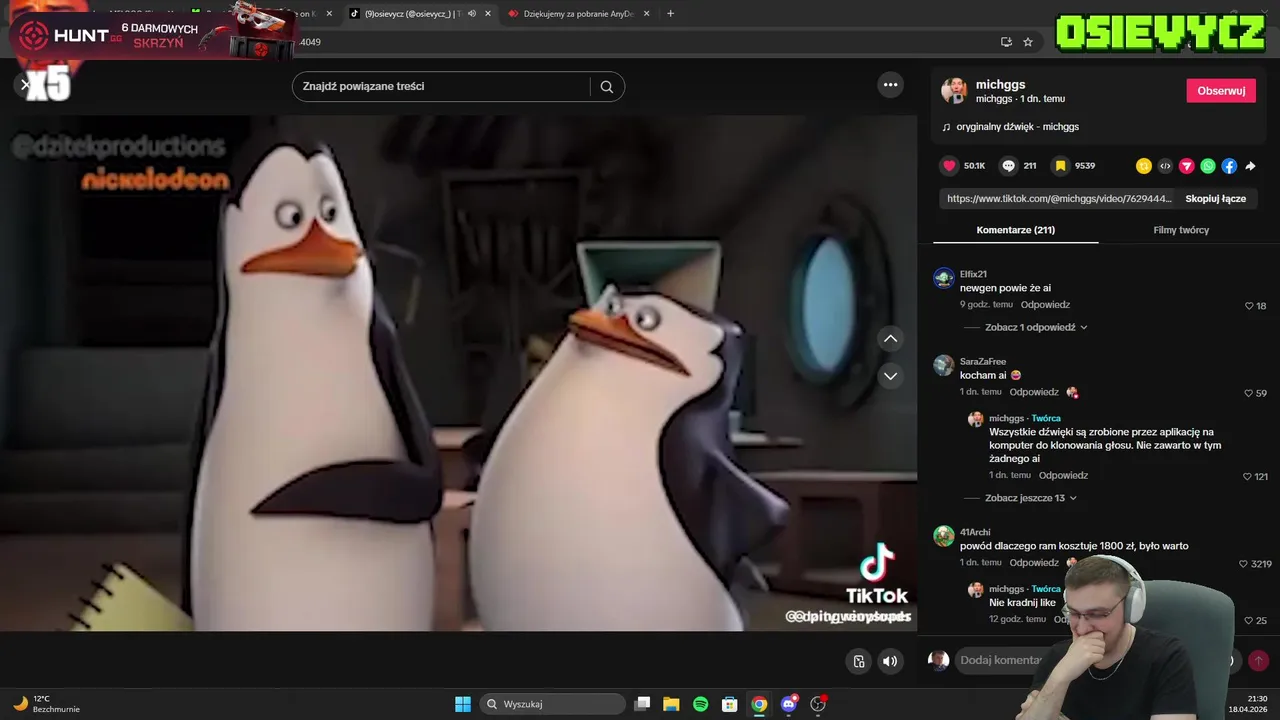The image size is (1280, 720).
Task: Go to the next video with down arrow
Action: (x=890, y=376)
